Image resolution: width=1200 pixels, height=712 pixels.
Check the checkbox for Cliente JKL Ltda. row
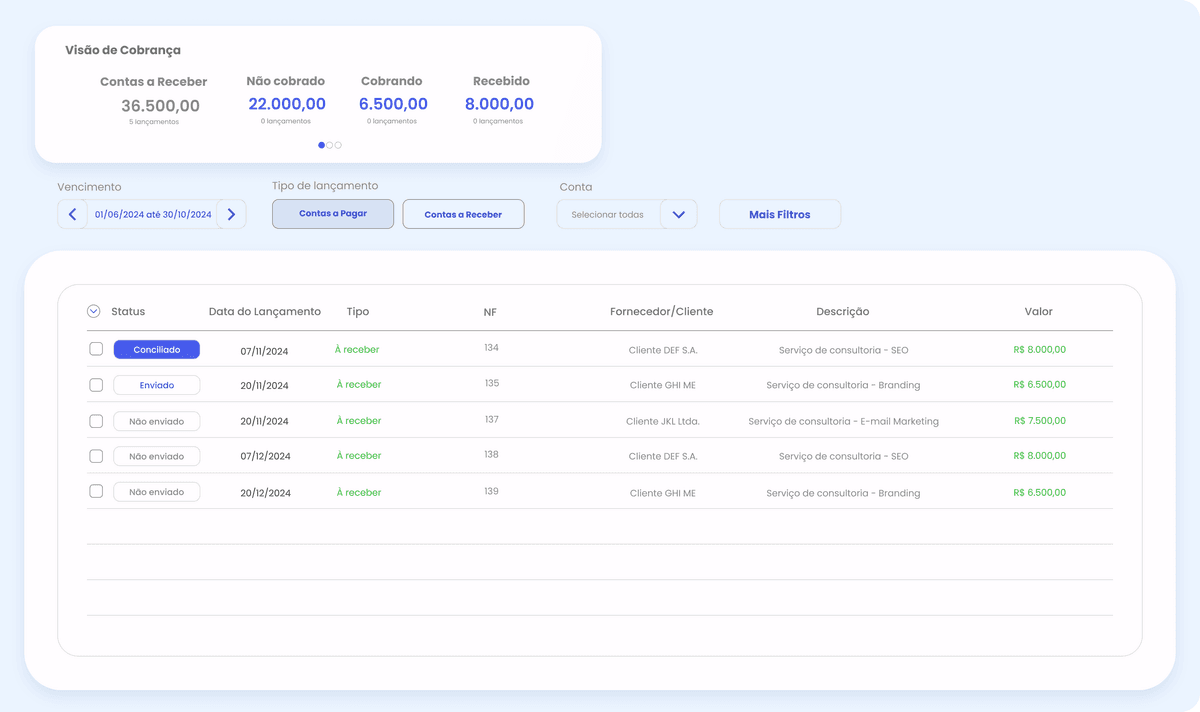click(96, 420)
